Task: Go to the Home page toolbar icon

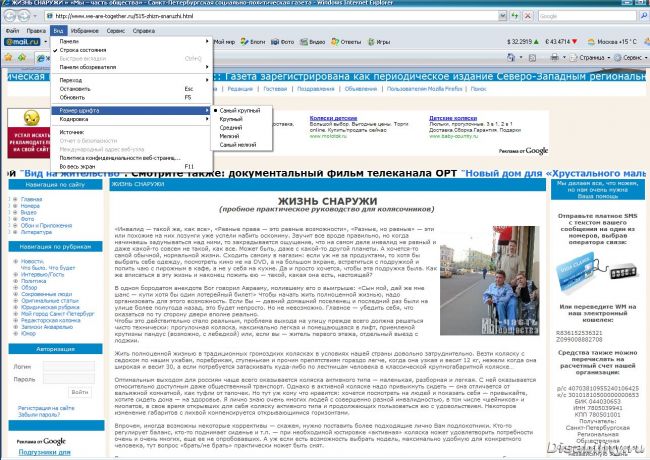Action: (x=511, y=58)
